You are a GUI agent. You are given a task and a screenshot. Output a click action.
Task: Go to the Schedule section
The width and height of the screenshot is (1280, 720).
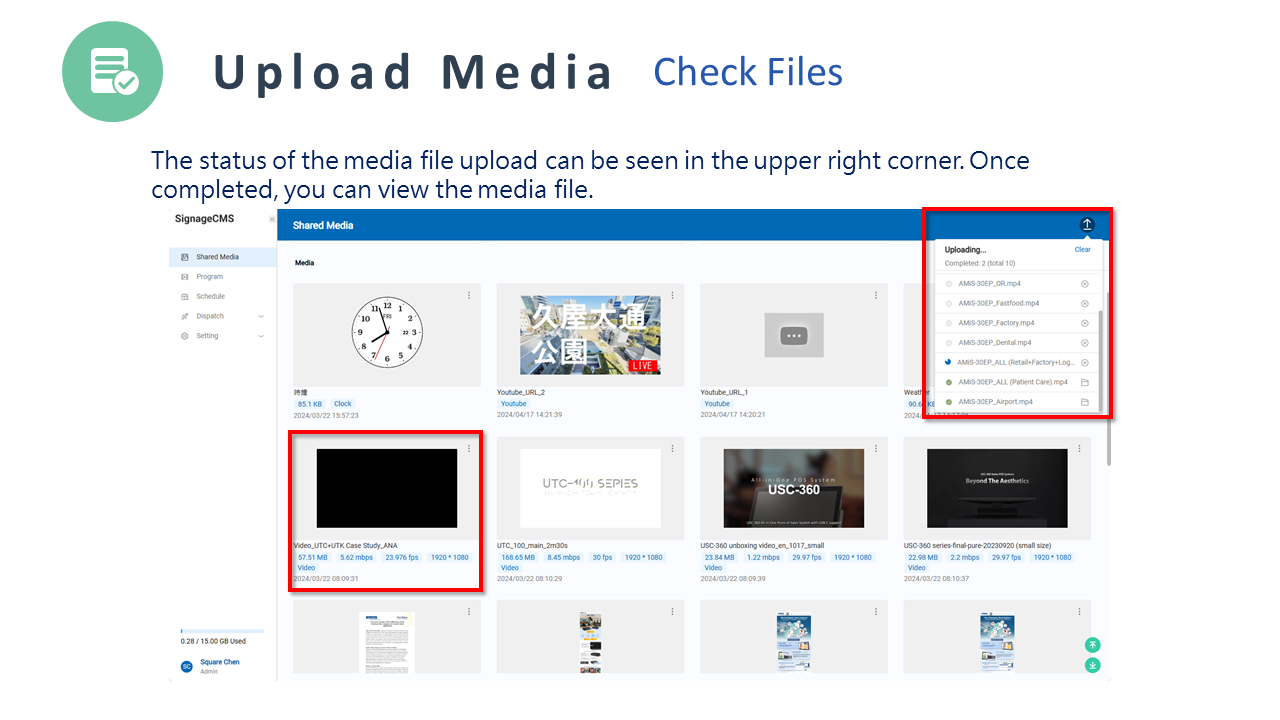(x=210, y=297)
